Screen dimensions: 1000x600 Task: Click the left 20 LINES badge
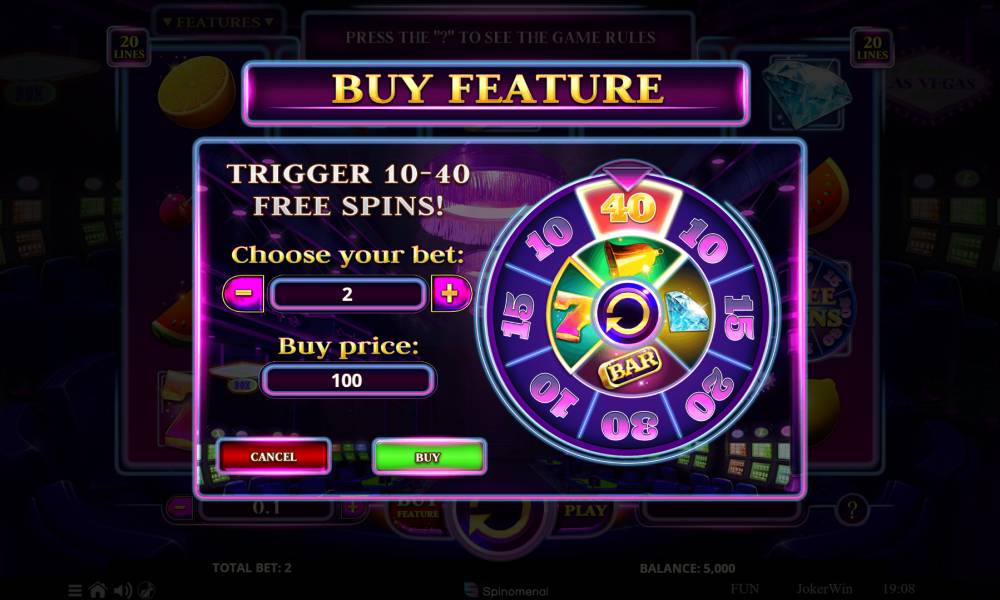click(x=129, y=47)
